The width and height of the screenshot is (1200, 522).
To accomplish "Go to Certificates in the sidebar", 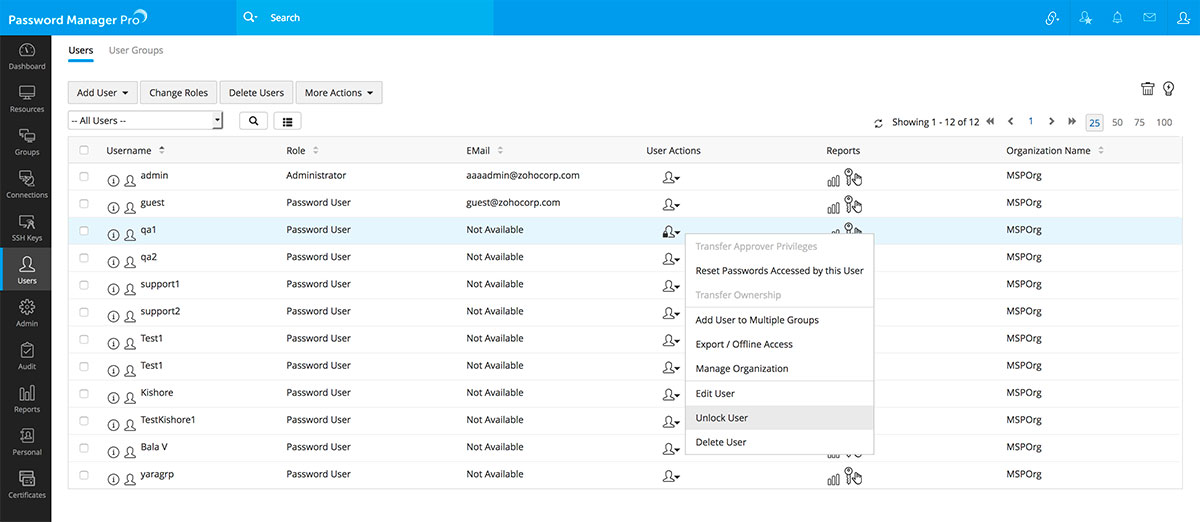I will [26, 484].
